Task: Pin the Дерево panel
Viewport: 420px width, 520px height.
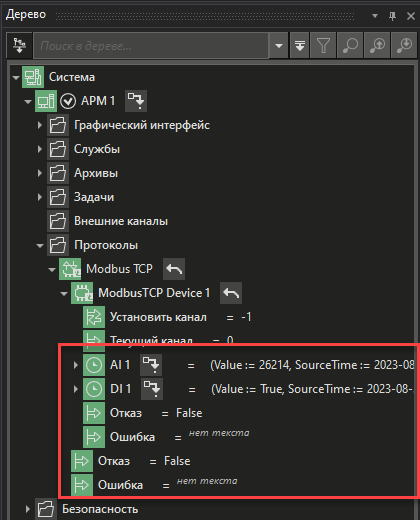Action: tap(392, 16)
